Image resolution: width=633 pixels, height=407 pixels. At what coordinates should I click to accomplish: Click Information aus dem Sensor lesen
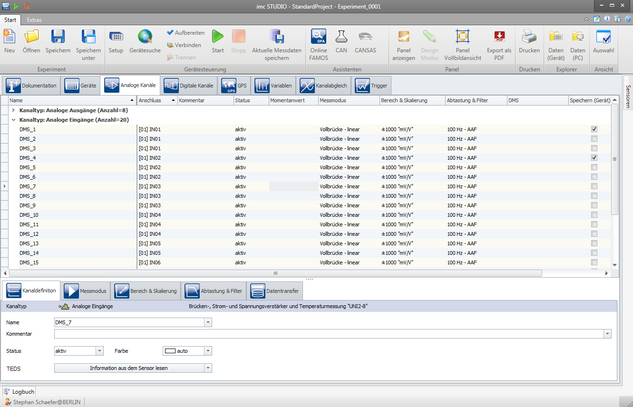pos(133,368)
